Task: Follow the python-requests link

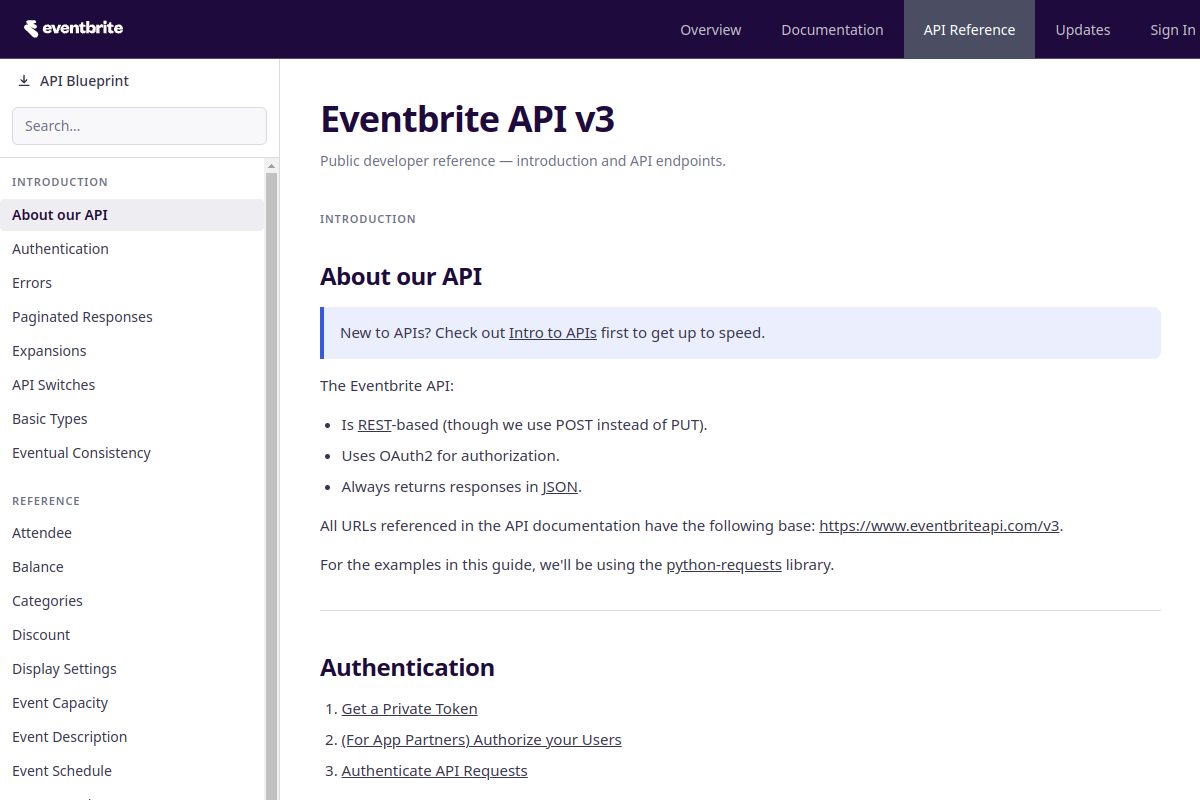Action: point(724,565)
